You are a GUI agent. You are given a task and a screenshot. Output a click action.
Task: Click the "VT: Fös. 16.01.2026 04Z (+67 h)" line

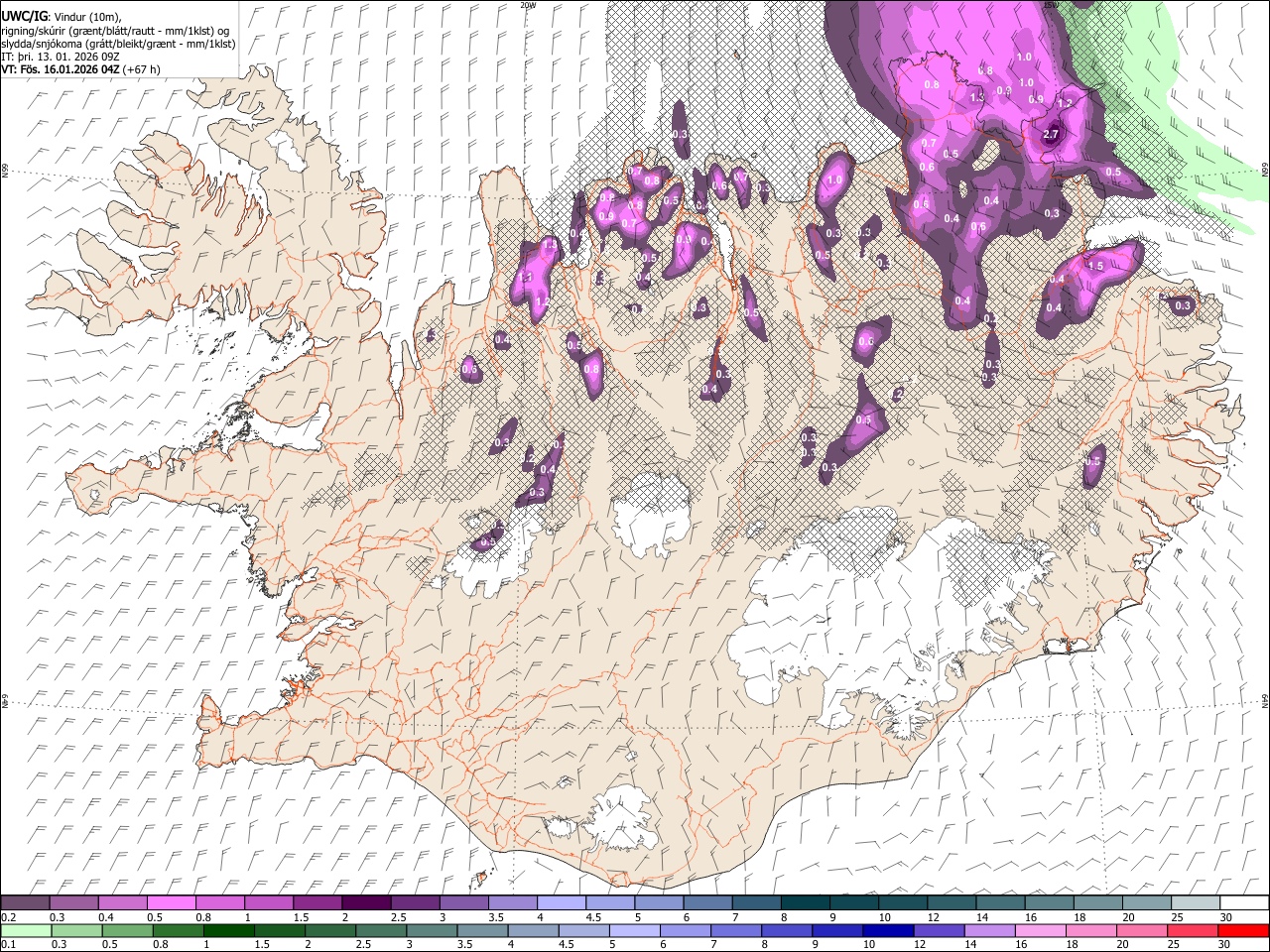click(80, 69)
